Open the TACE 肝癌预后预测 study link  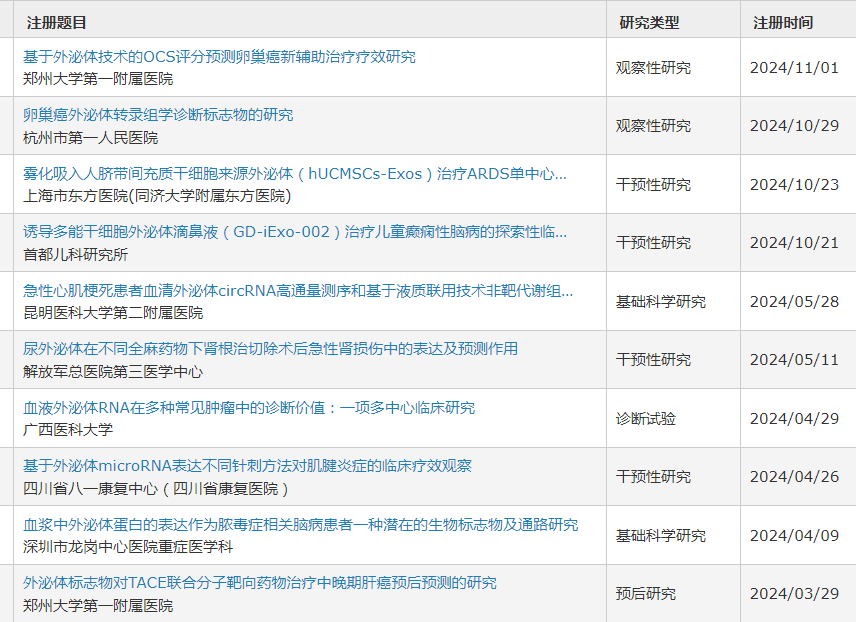point(259,583)
